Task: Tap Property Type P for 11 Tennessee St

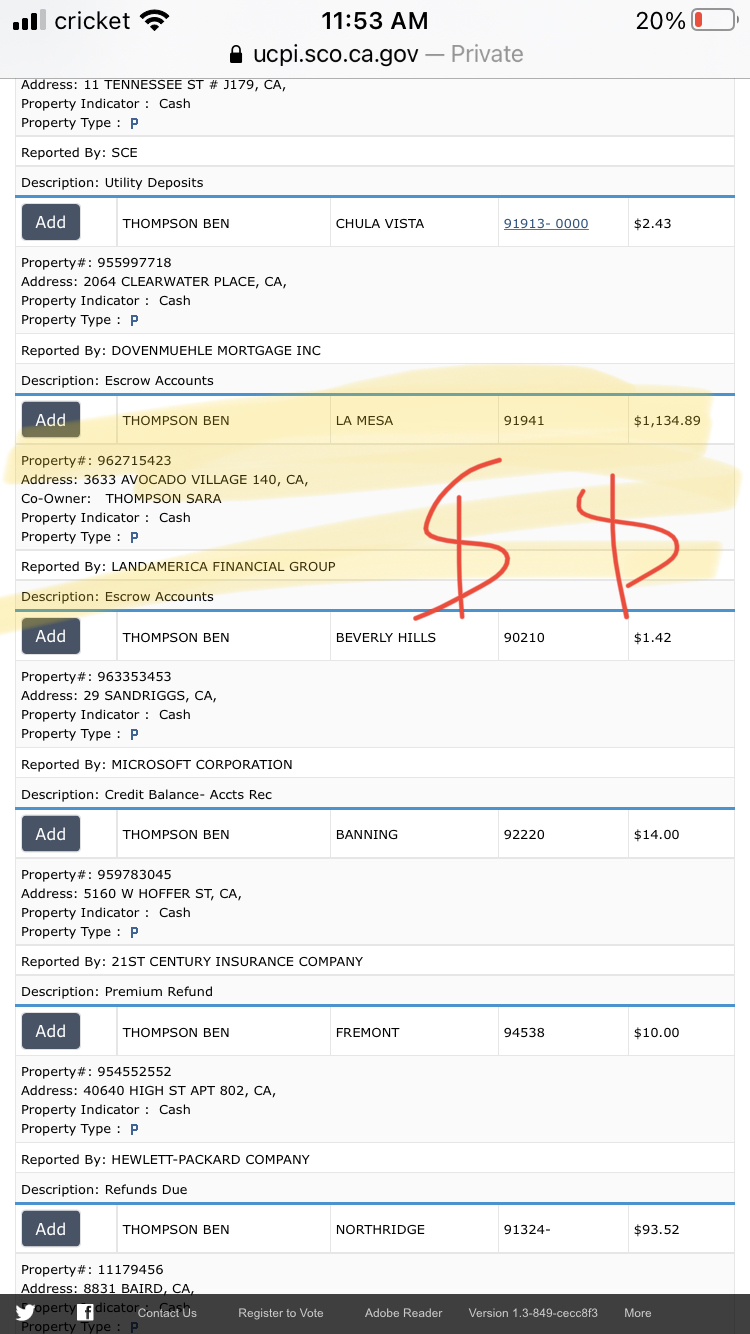Action: coord(134,123)
